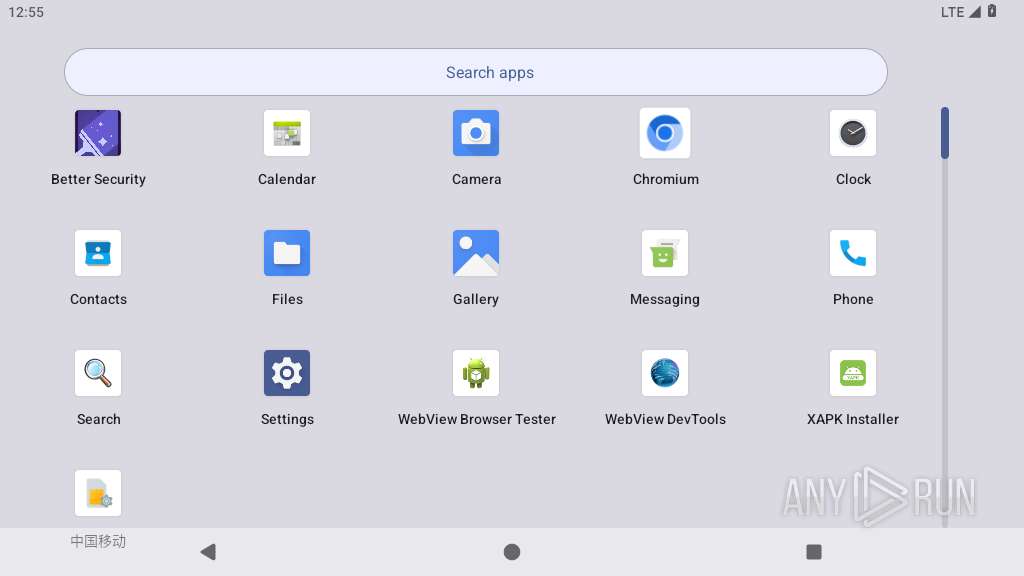Launch WebView Browser Tester

click(476, 373)
